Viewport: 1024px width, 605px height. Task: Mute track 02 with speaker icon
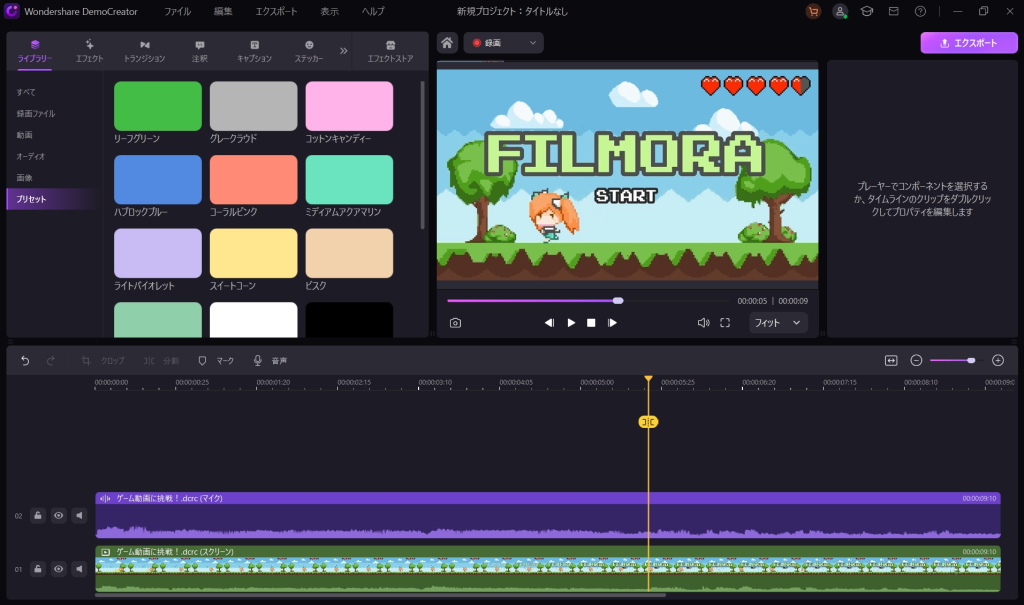point(79,516)
